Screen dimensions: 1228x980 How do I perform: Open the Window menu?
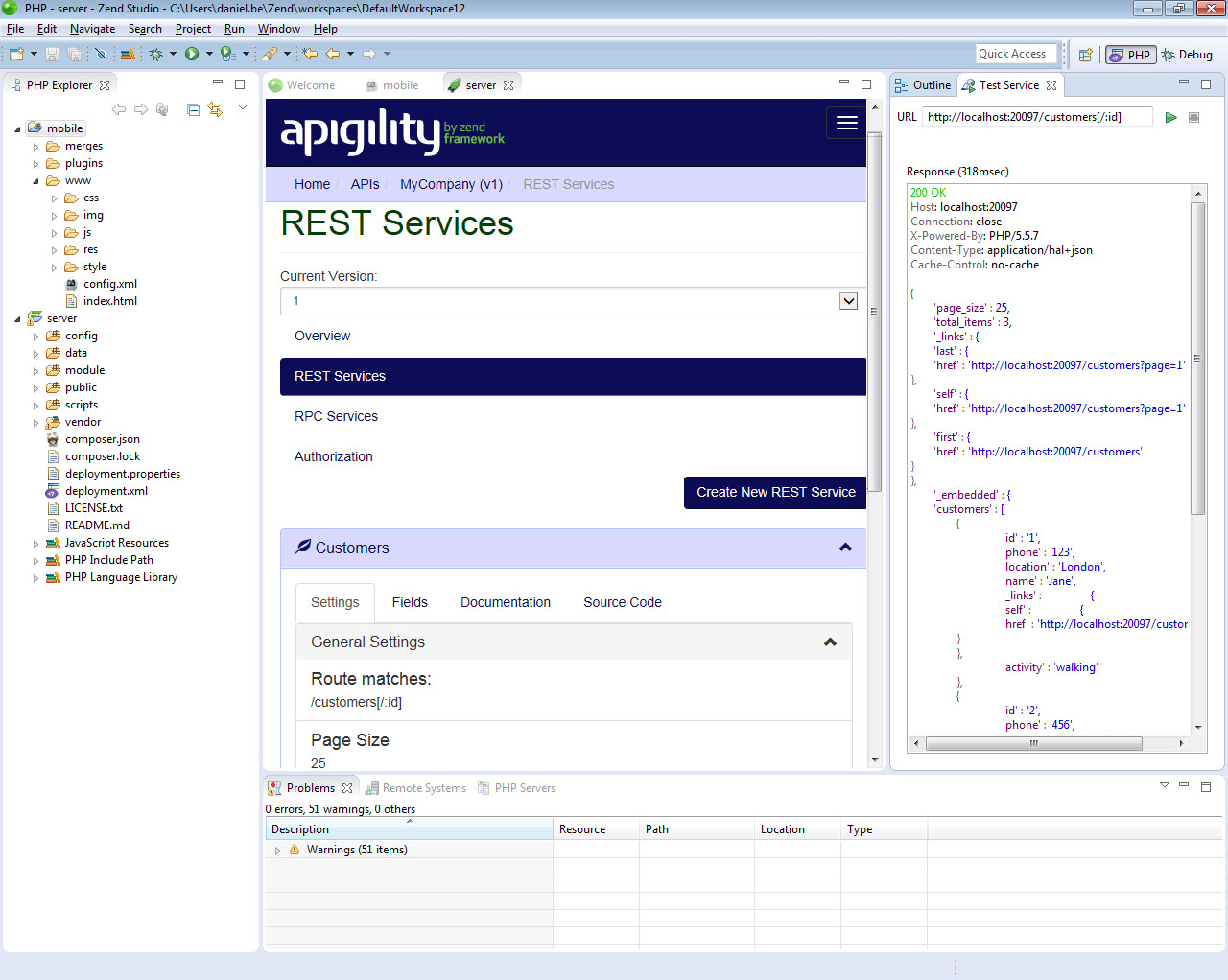coord(279,29)
